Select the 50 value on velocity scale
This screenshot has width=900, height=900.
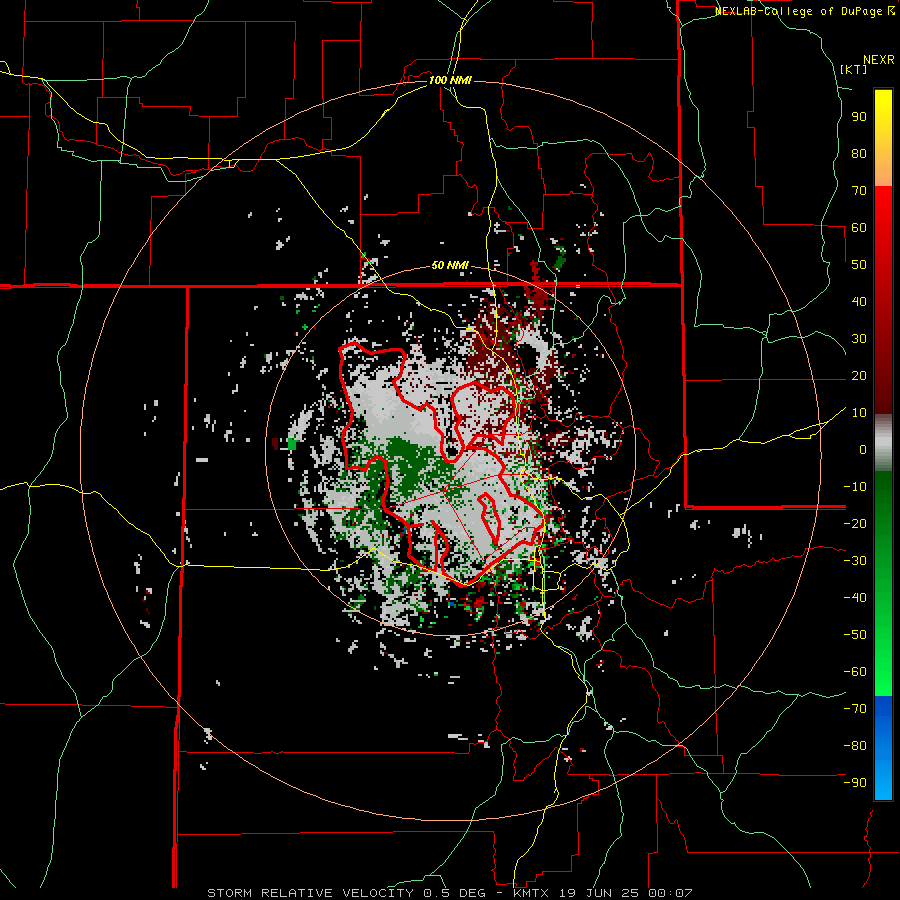859,265
